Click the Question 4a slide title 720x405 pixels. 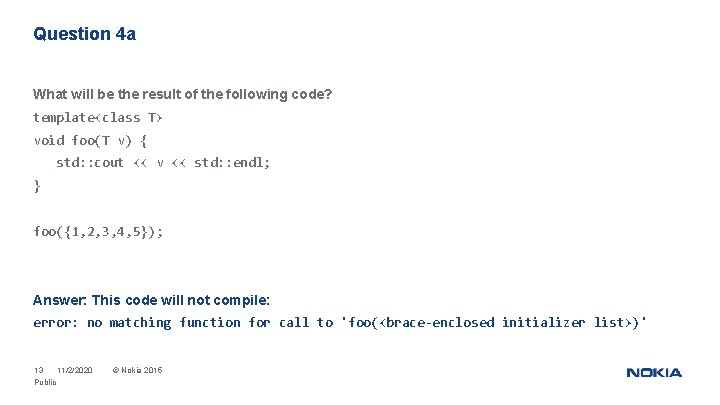click(x=84, y=34)
